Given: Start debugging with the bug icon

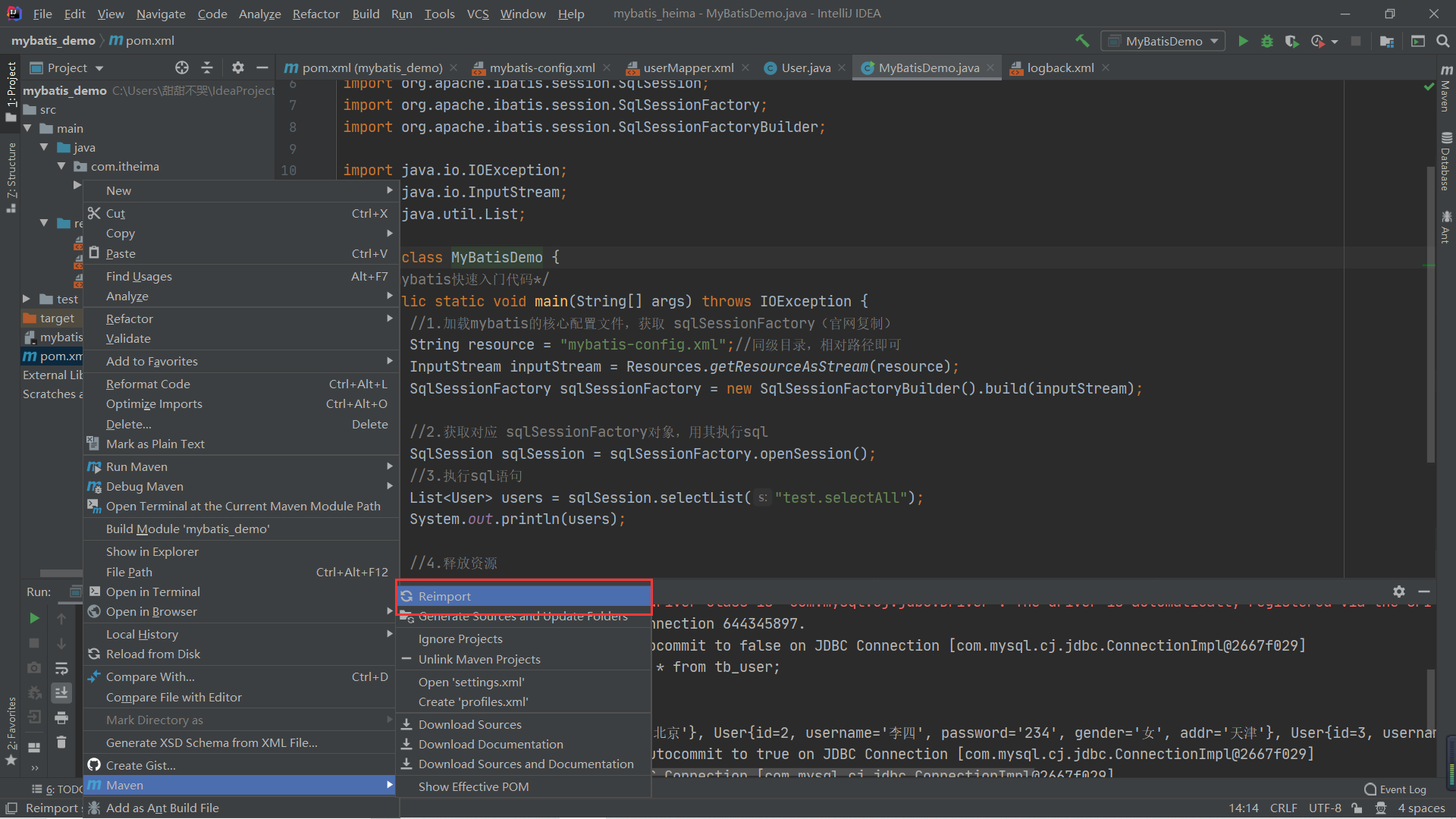Looking at the screenshot, I should tap(1267, 41).
